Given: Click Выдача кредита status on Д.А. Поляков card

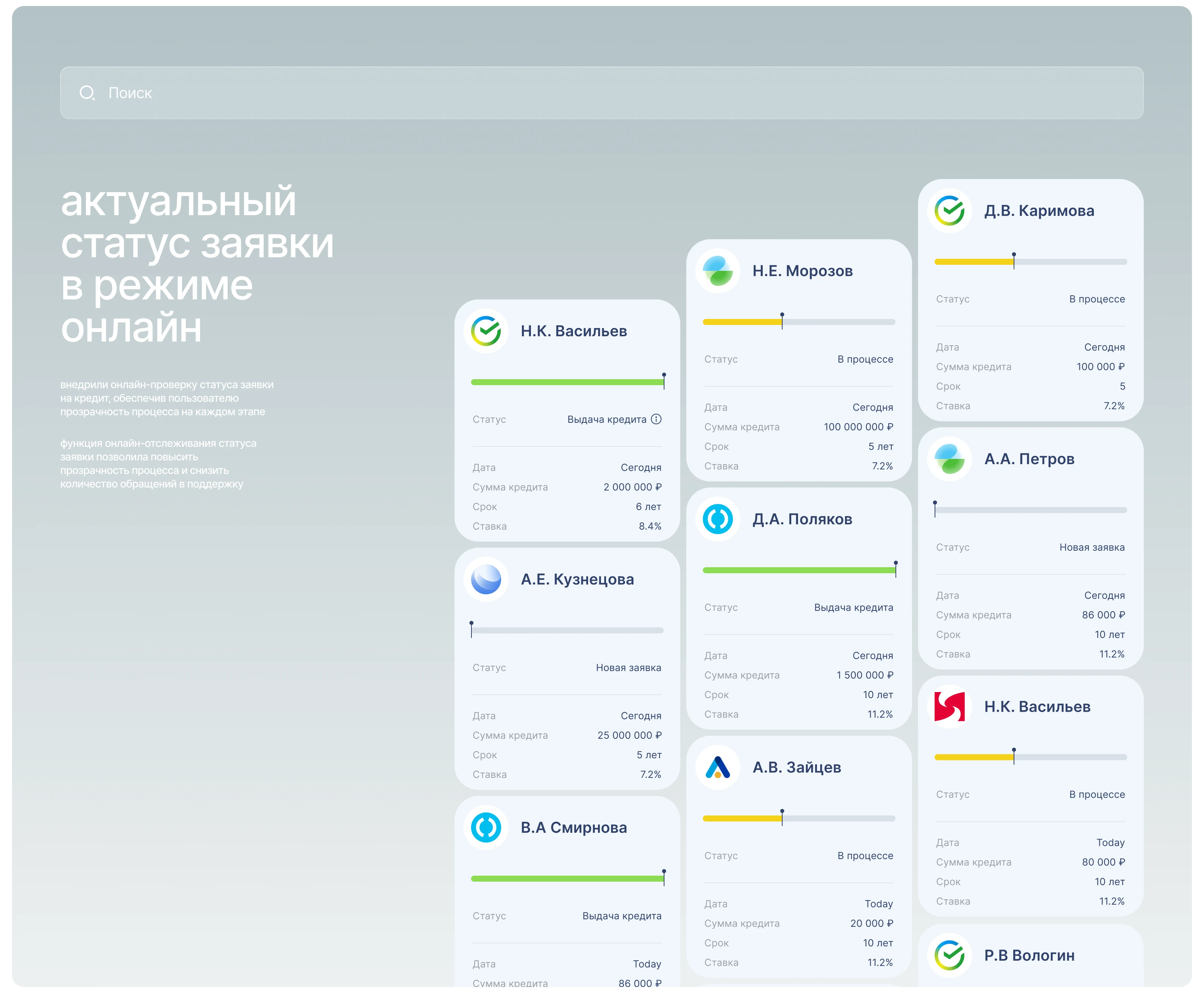Looking at the screenshot, I should pos(853,607).
